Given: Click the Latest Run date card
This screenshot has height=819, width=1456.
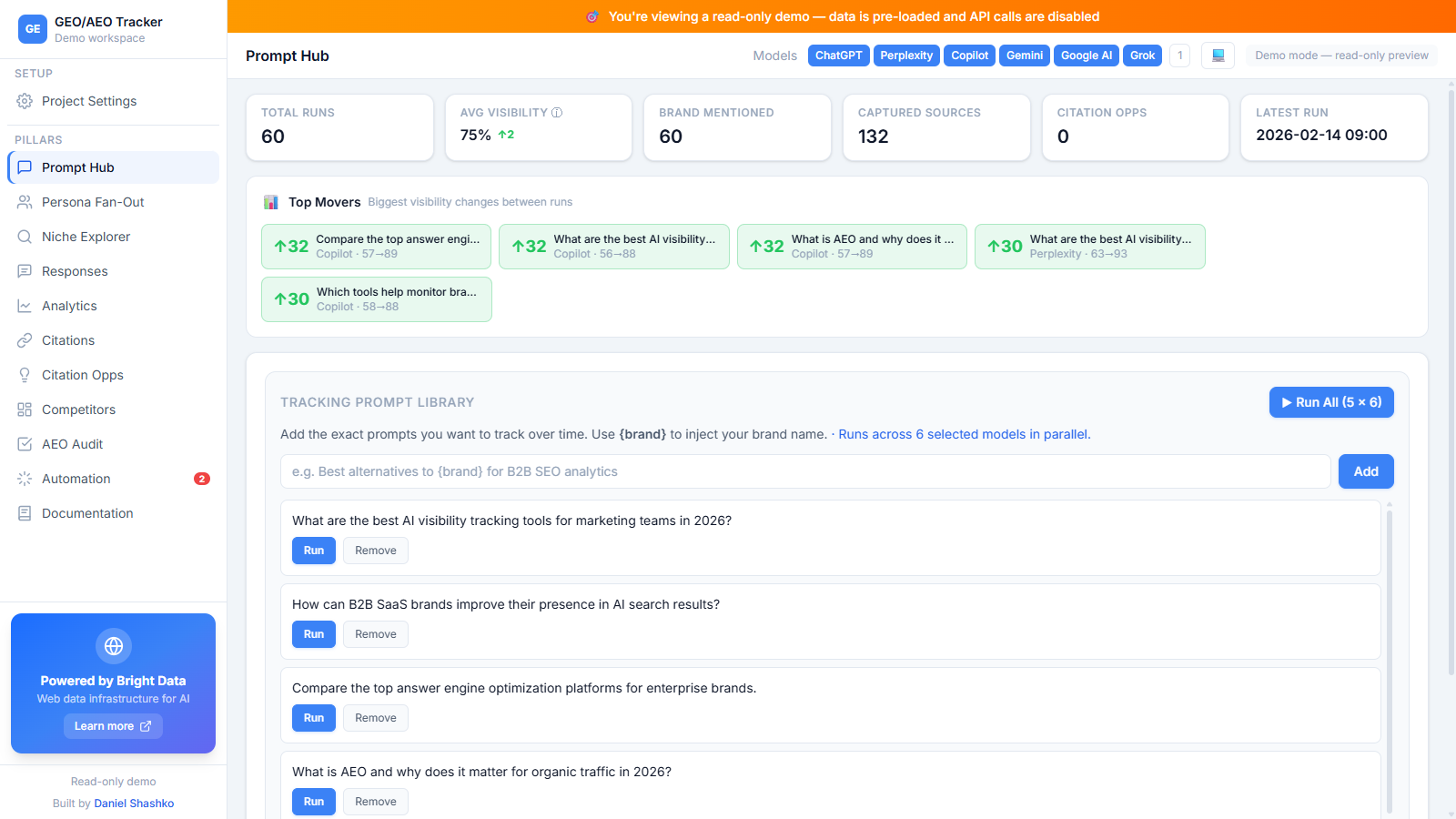Looking at the screenshot, I should 1334,127.
